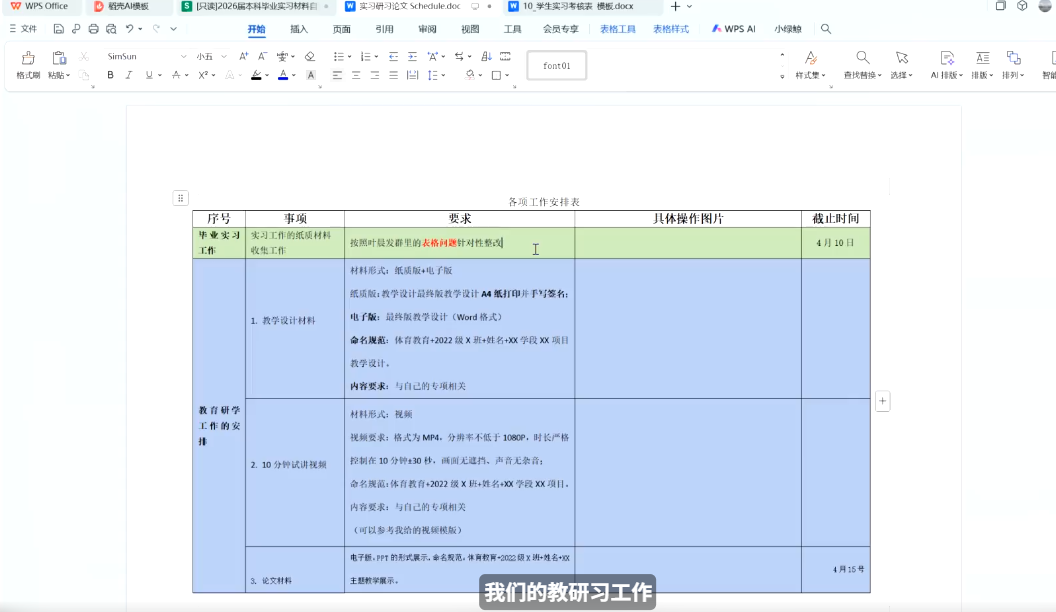Switch to the 表格工具 (Table Tools) tab

point(618,29)
